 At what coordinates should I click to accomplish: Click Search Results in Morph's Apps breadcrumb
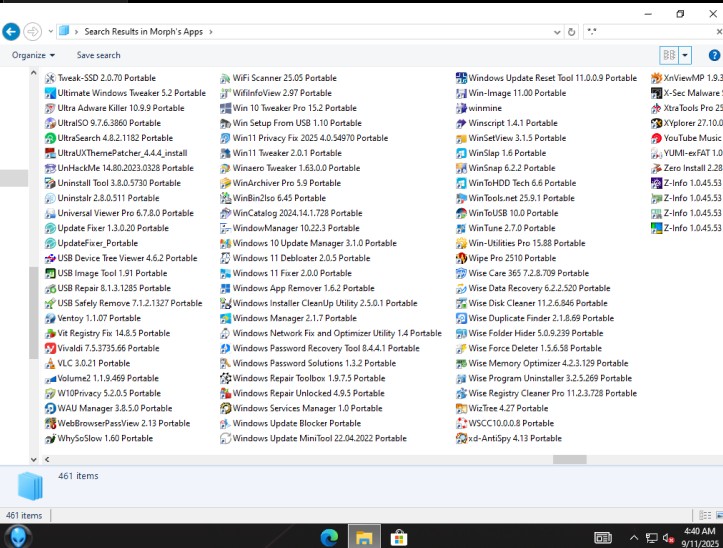[143, 32]
